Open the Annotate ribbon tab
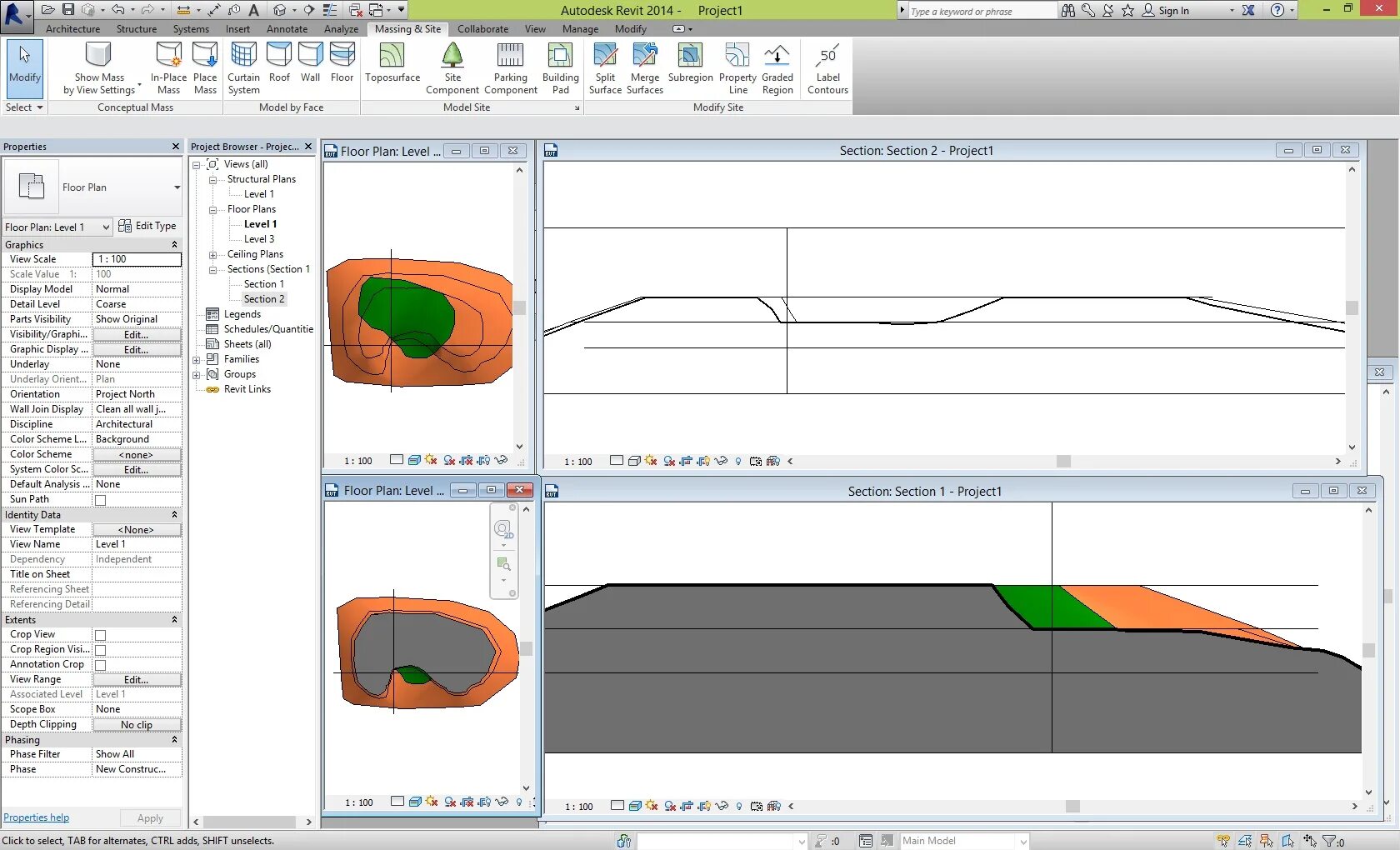This screenshot has width=1400, height=850. click(287, 29)
